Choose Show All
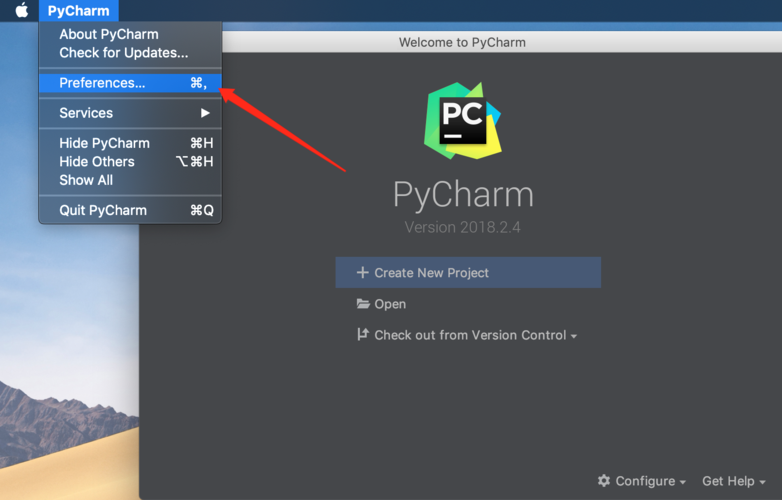Viewport: 782px width, 500px height. [x=131, y=180]
